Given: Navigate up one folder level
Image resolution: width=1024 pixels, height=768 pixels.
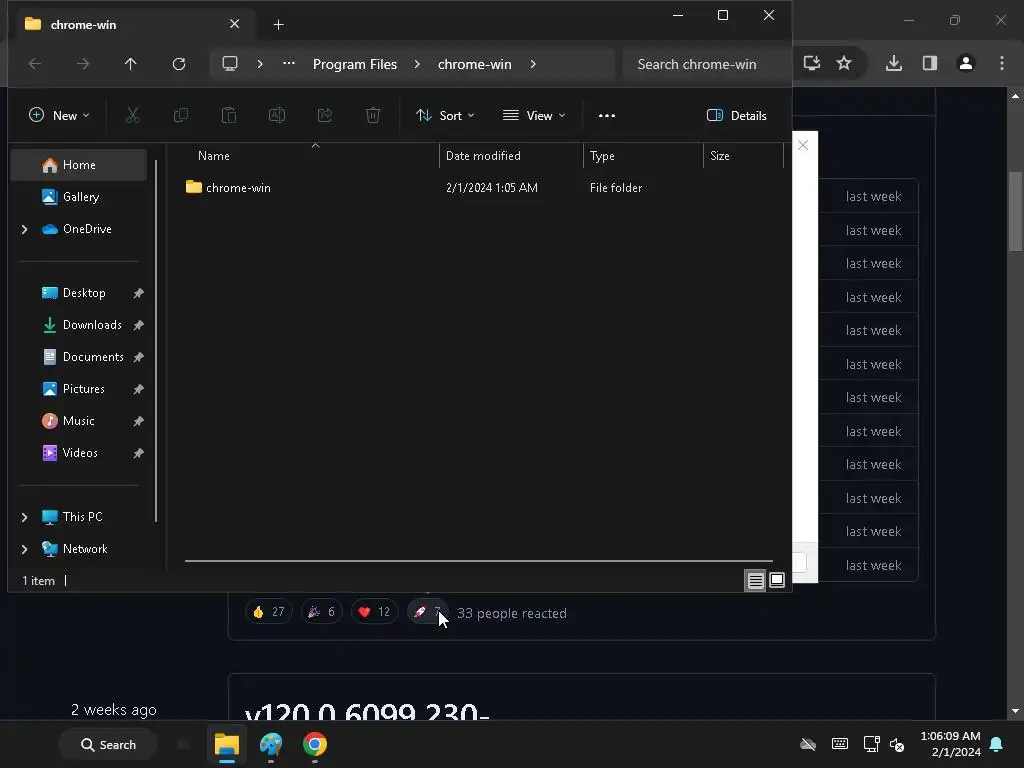Looking at the screenshot, I should (x=131, y=64).
